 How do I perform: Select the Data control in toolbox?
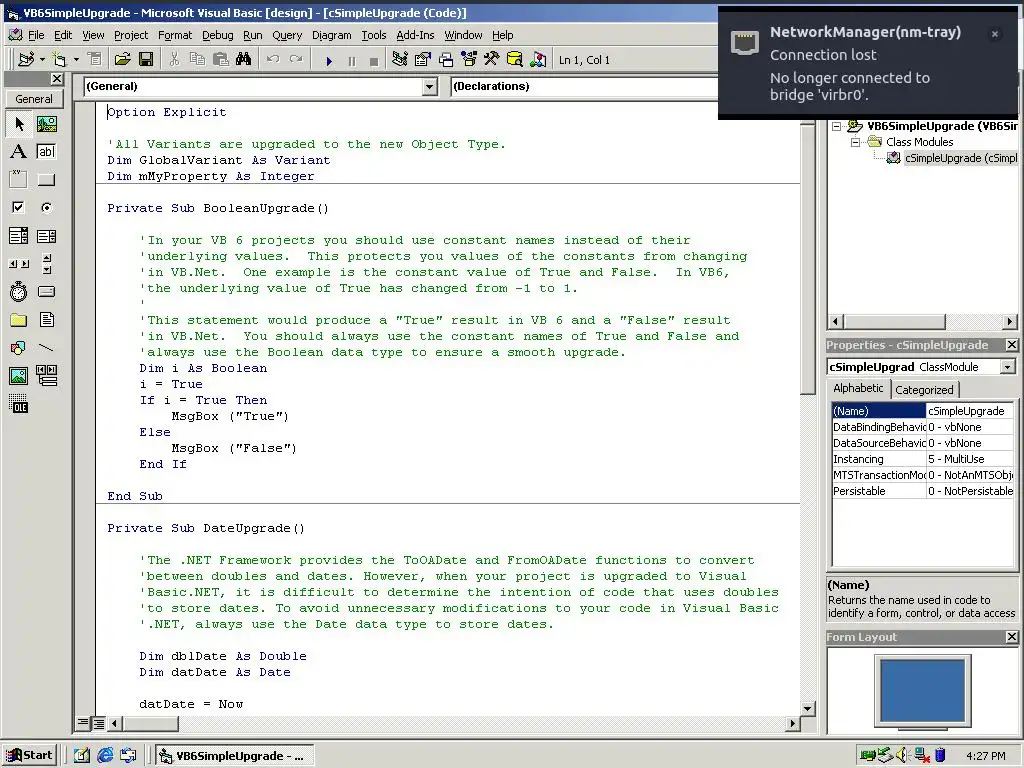point(46,376)
